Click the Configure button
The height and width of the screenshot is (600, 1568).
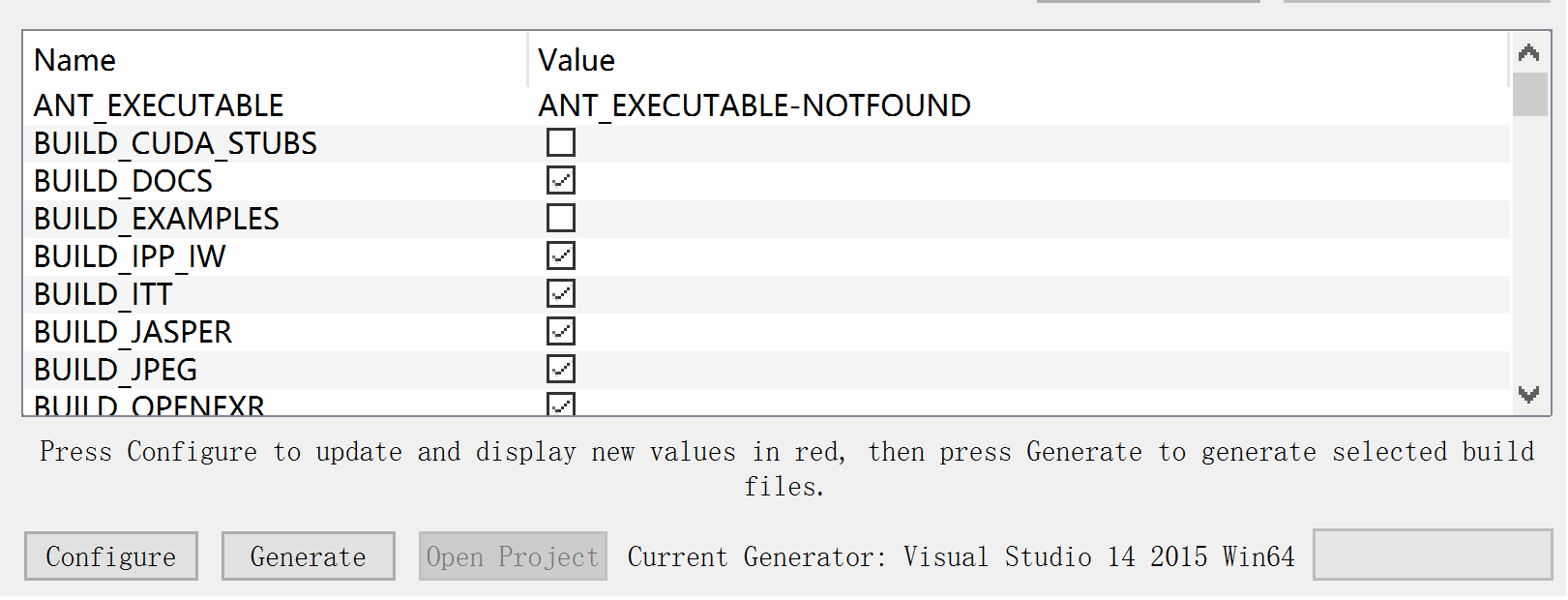111,556
